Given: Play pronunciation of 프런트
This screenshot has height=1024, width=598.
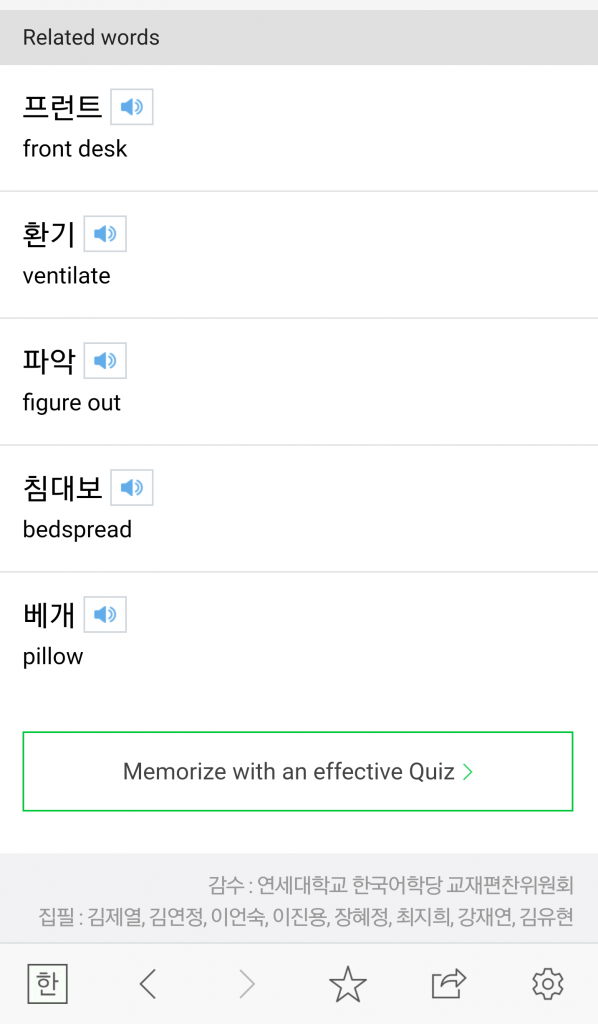Looking at the screenshot, I should coord(132,106).
